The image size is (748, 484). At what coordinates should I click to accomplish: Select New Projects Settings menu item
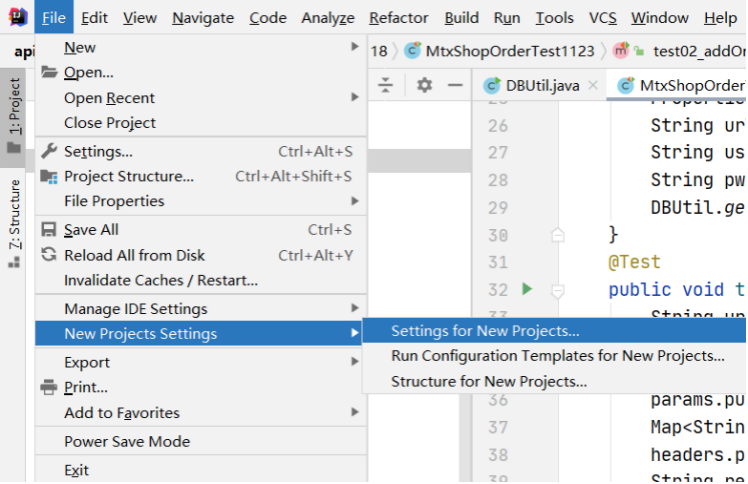[x=199, y=333]
